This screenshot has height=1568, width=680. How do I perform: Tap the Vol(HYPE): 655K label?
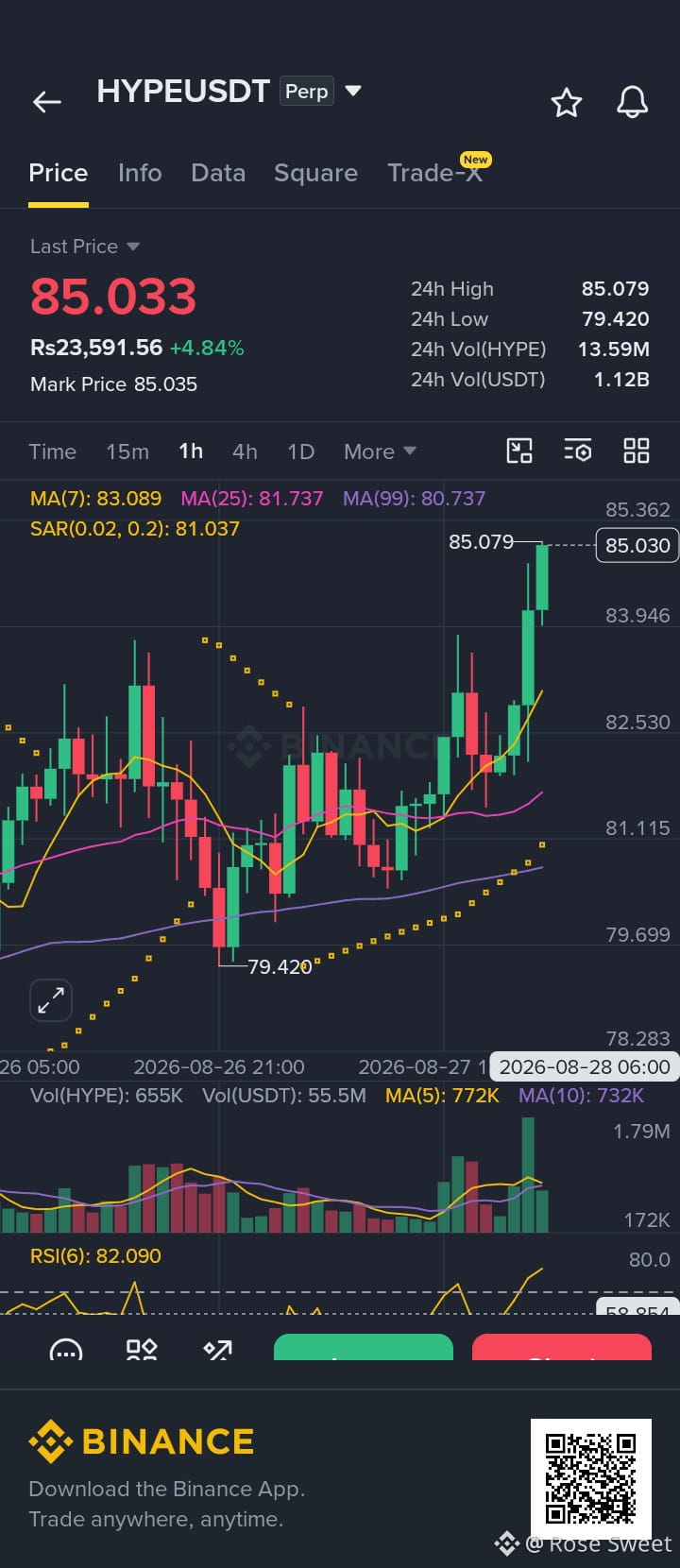(107, 1096)
